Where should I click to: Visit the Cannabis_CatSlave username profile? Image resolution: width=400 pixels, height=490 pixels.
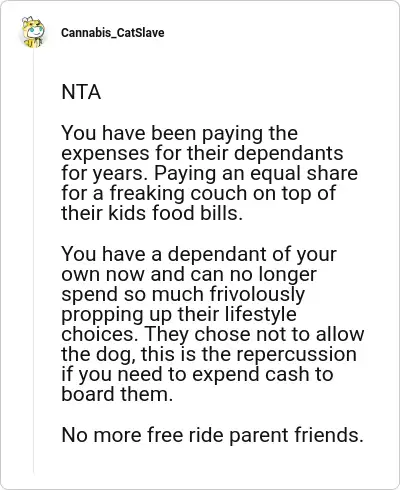point(113,33)
